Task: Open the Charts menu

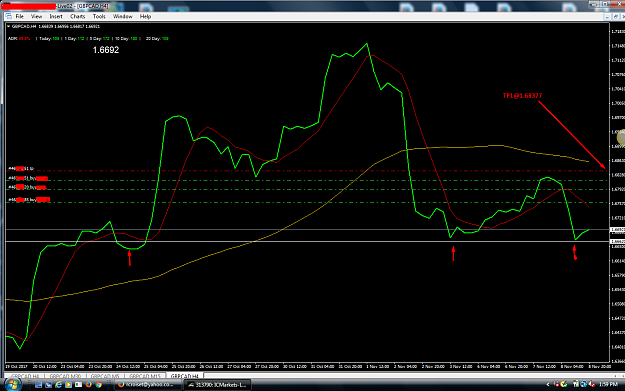Action: [77, 16]
